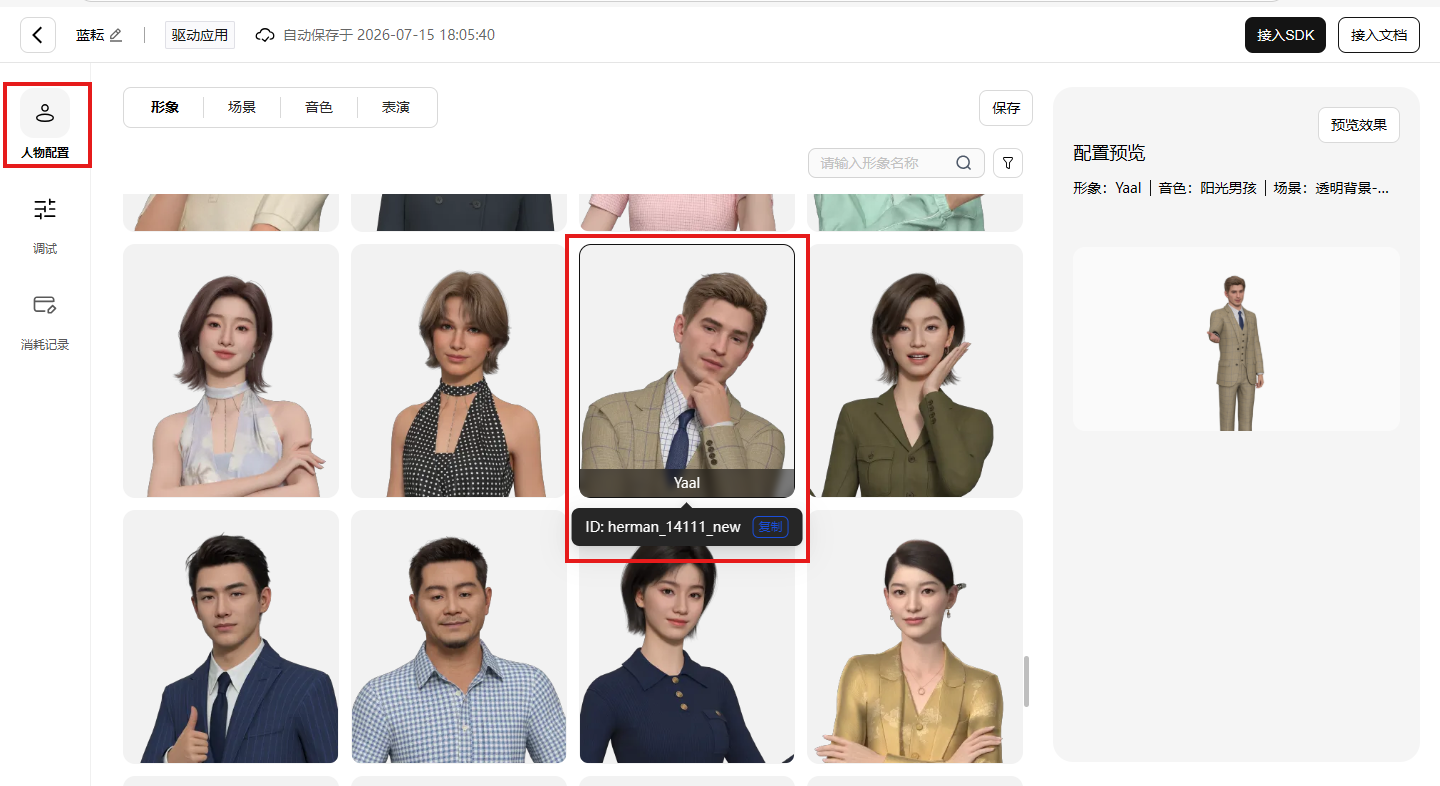This screenshot has width=1440, height=786.
Task: Open the filter funnel button
Action: click(x=1008, y=163)
